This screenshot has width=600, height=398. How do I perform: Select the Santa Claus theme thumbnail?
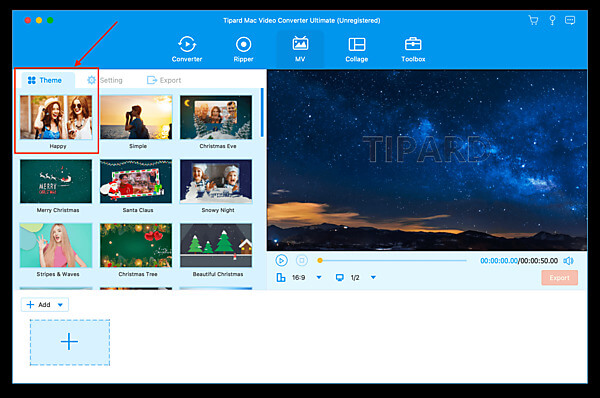click(x=136, y=181)
